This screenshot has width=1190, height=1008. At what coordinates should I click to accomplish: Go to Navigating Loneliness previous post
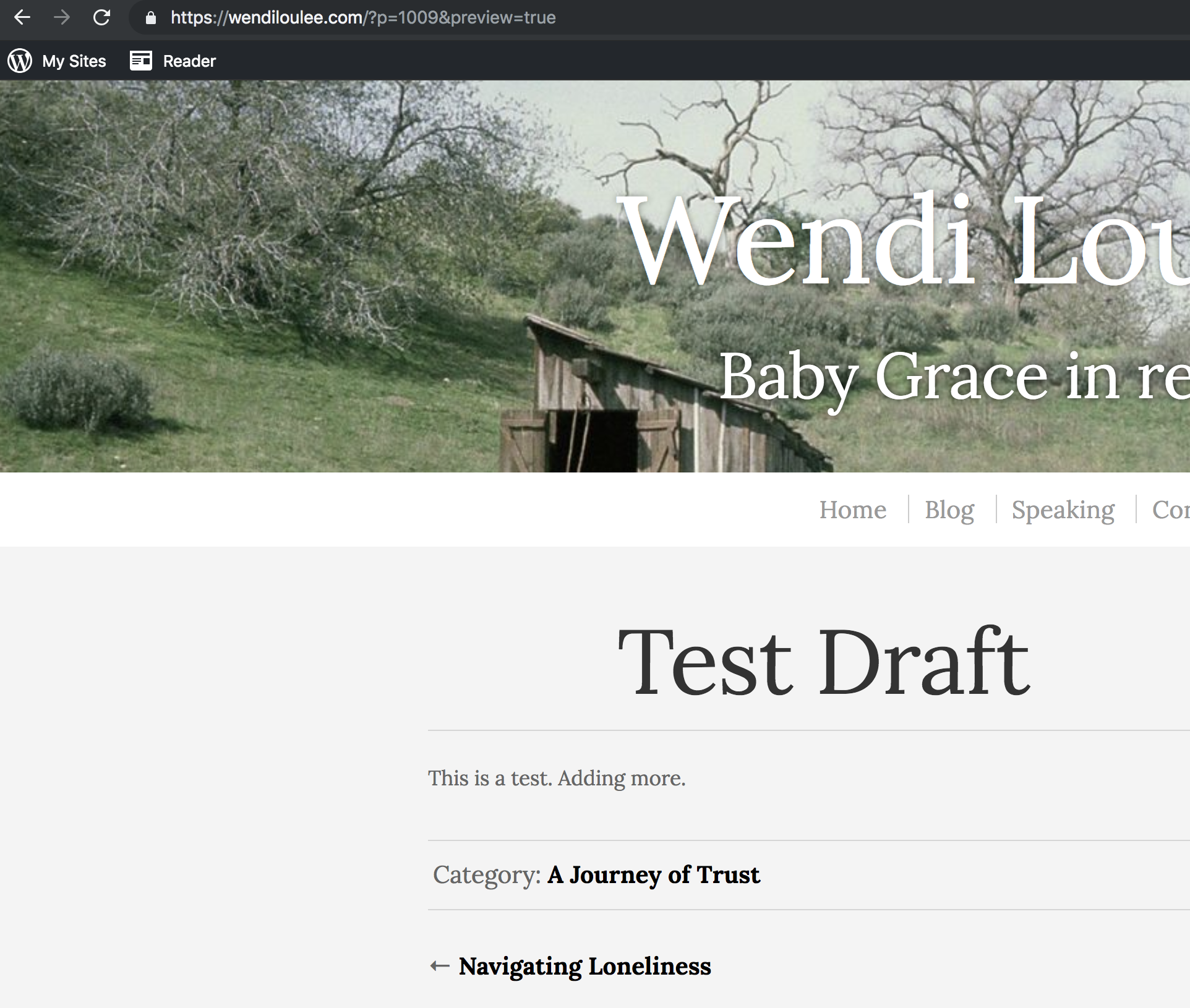[x=584, y=966]
